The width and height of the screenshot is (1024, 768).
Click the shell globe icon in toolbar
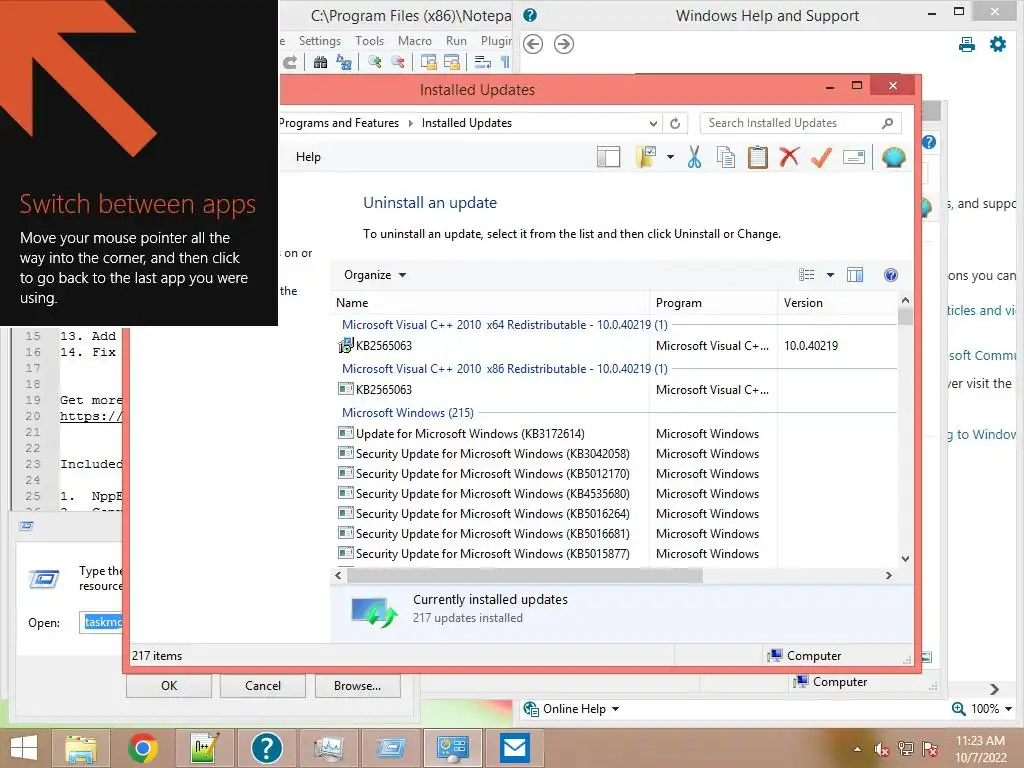893,157
